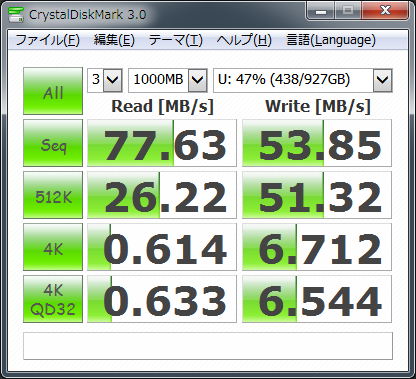Viewport: 416px width, 379px height.
Task: Open the テーマ(T) menu
Action: (175, 40)
